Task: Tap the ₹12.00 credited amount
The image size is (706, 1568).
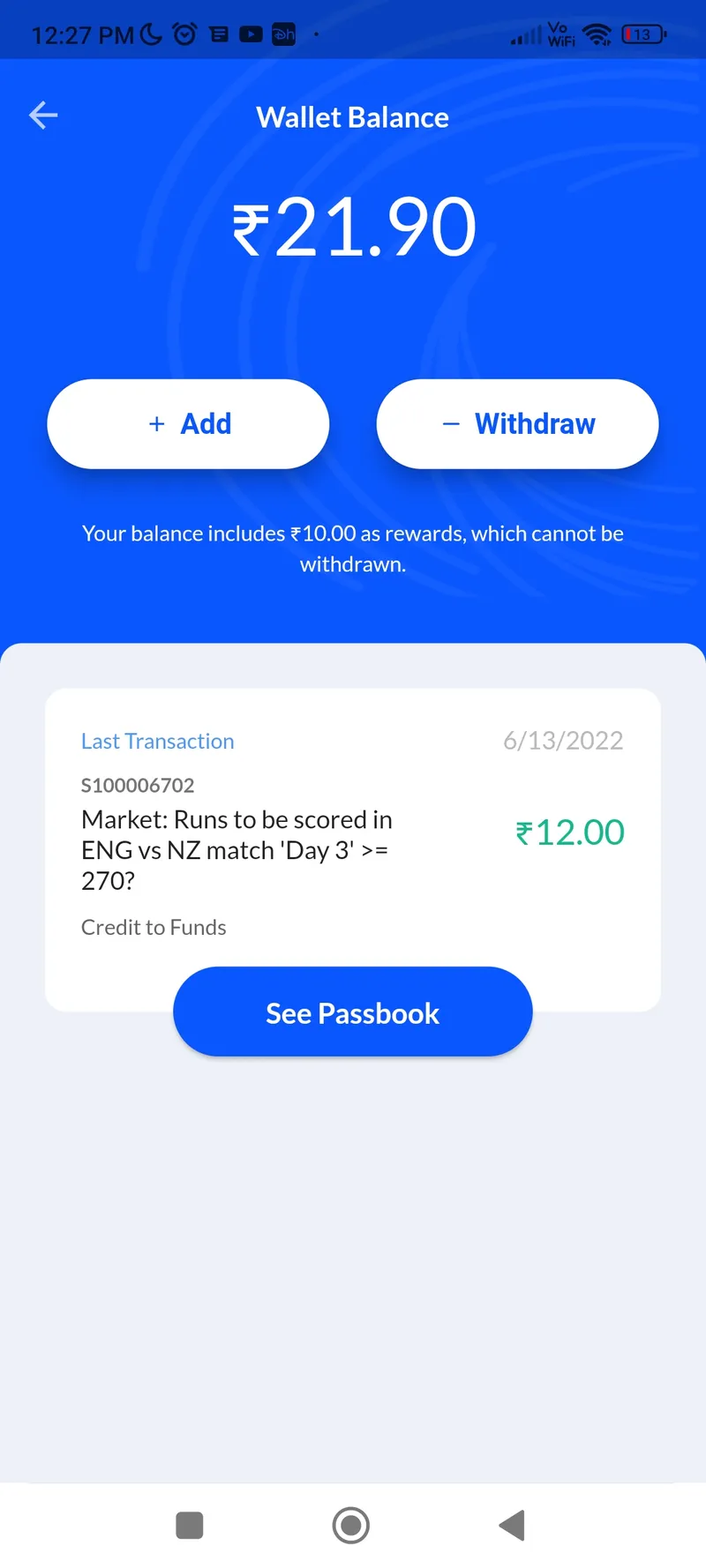Action: click(x=570, y=833)
